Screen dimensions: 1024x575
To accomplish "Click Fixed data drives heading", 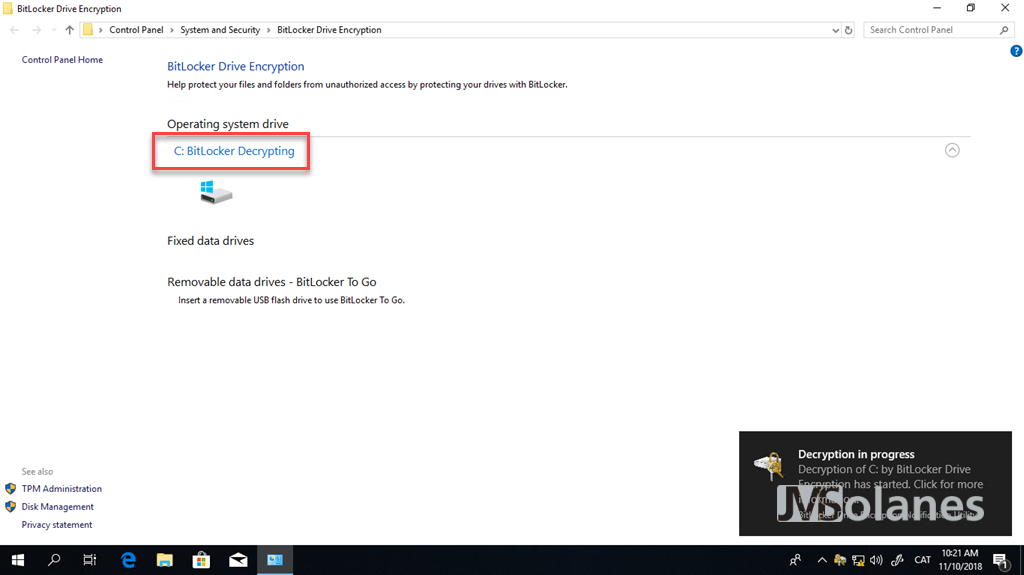I will pos(210,240).
